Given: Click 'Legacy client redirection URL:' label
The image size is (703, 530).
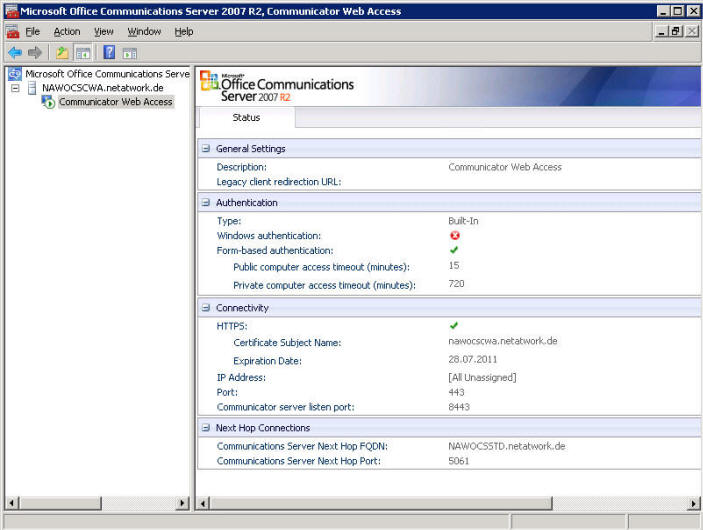Looking at the screenshot, I should tap(278, 182).
